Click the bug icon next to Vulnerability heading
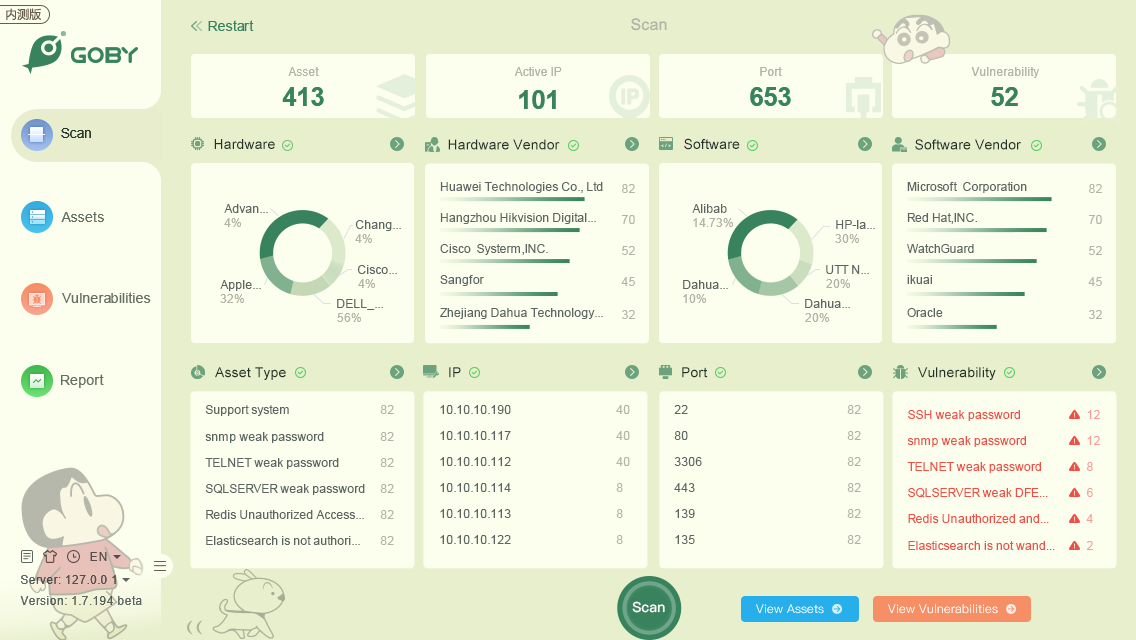The height and width of the screenshot is (640, 1136). (900, 372)
